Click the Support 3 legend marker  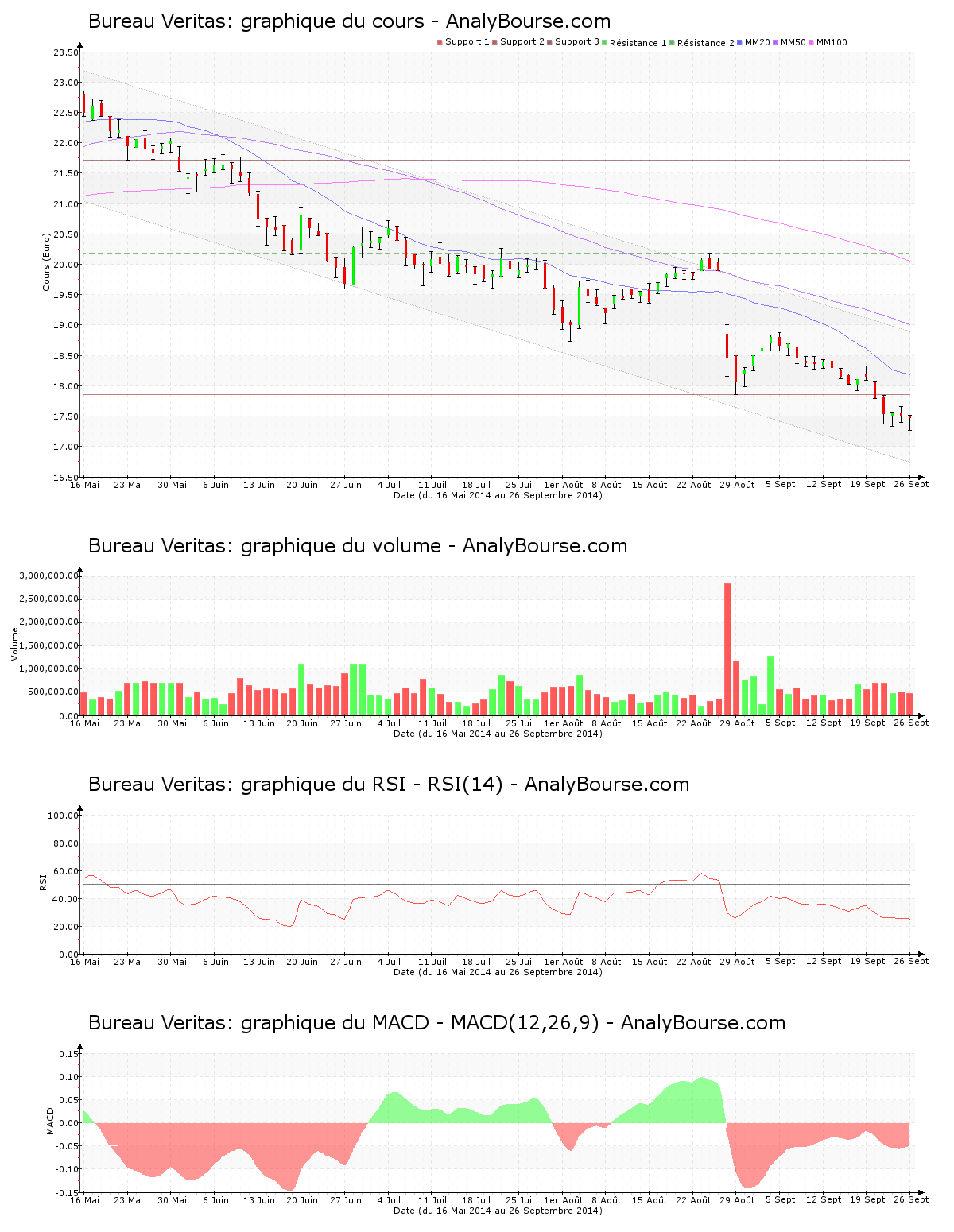(549, 42)
